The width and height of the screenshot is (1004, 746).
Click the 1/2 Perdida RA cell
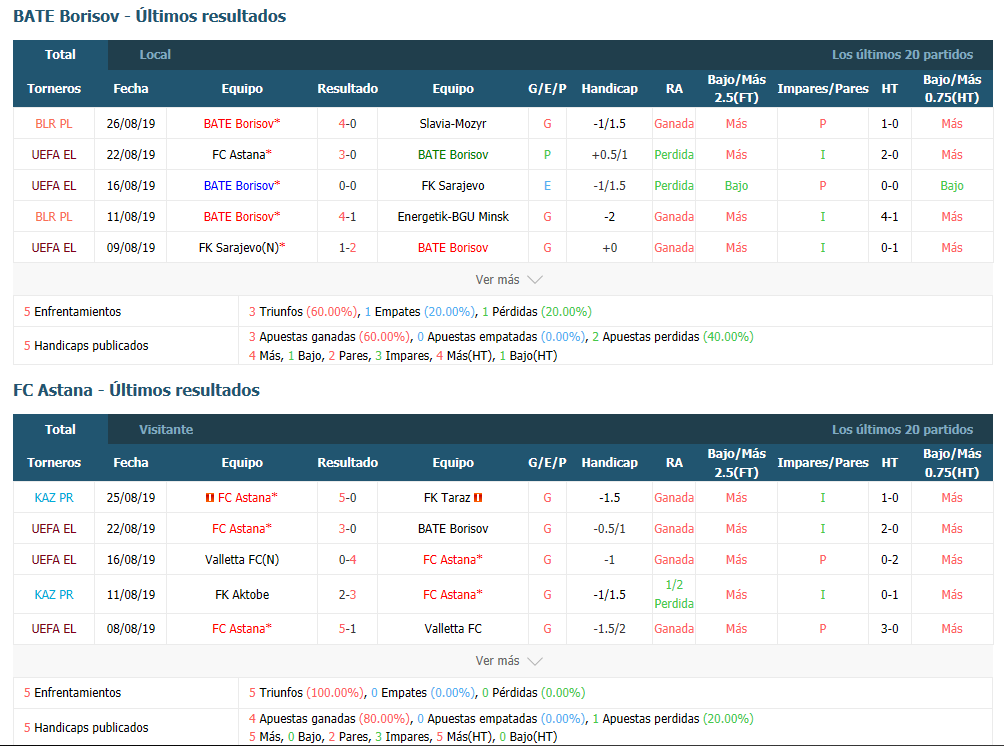tap(674, 594)
